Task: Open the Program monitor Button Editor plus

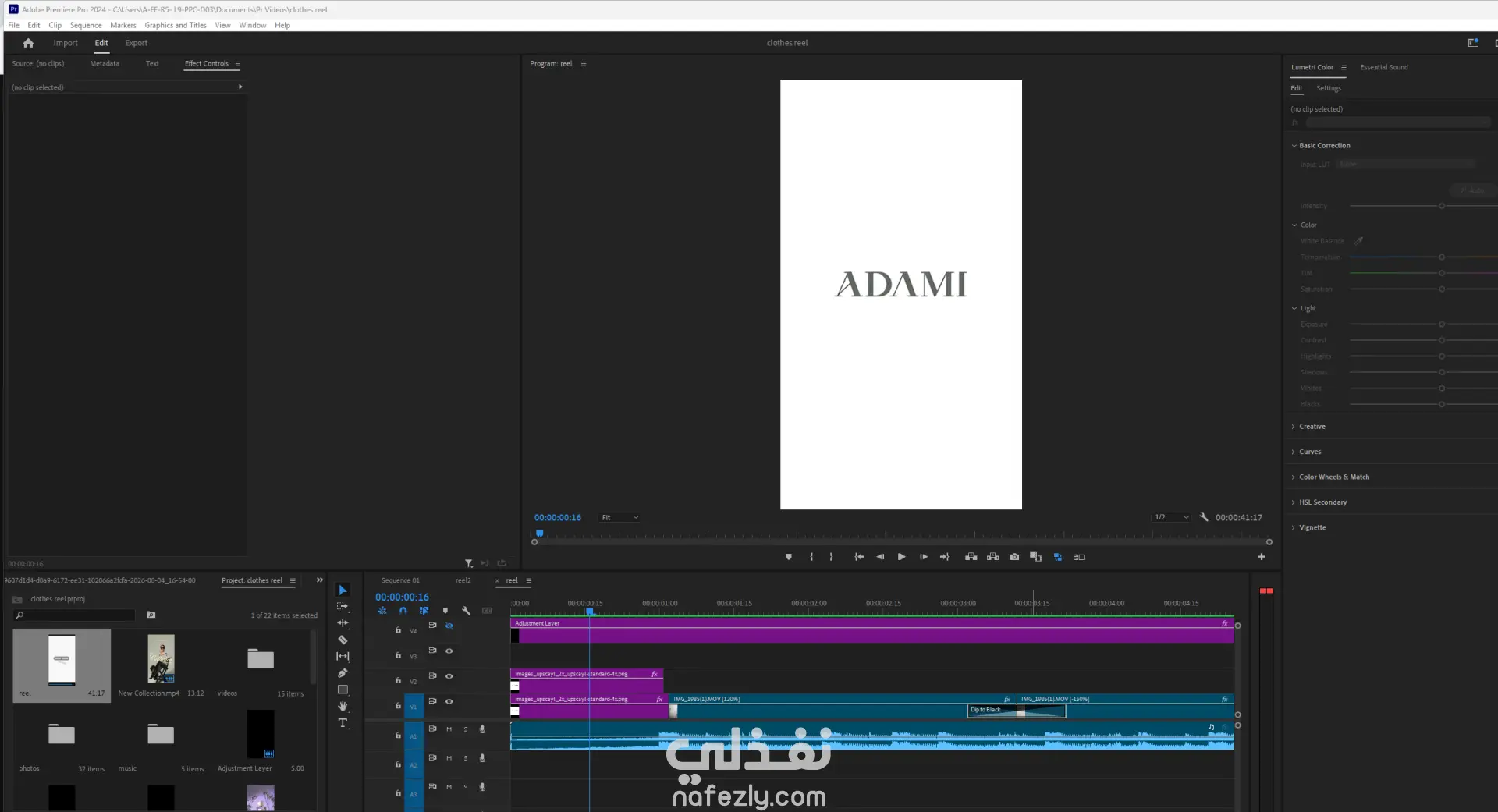Action: pyautogui.click(x=1262, y=557)
